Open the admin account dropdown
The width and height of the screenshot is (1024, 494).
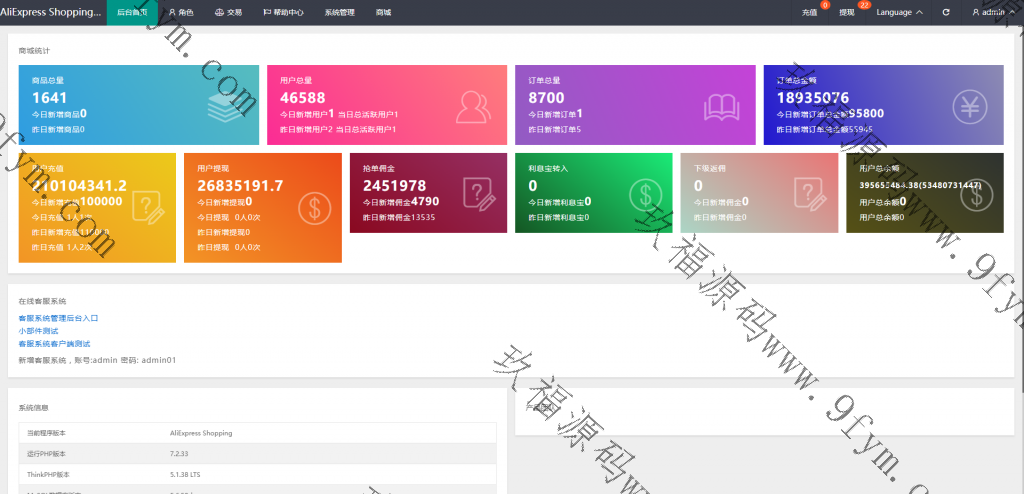[992, 12]
